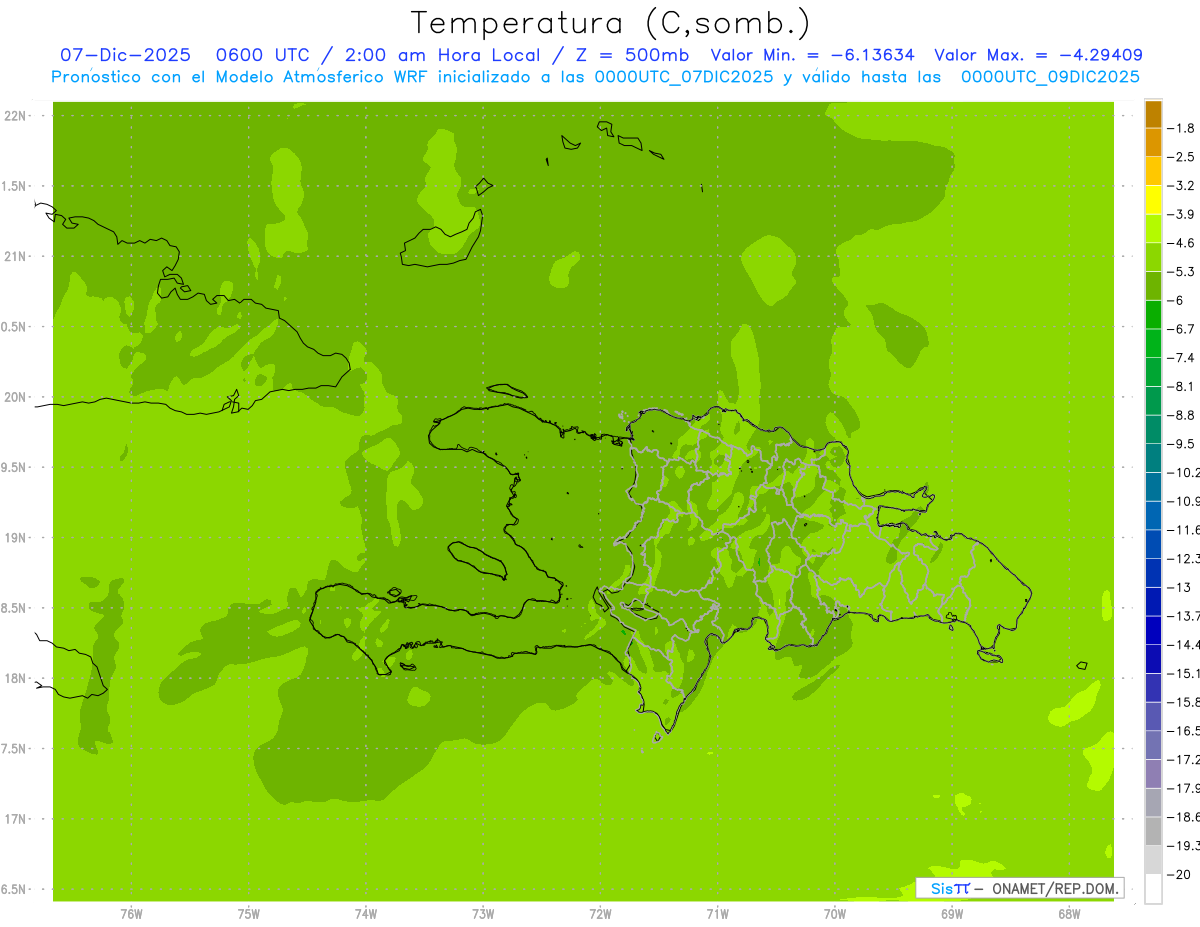Pick the yellow swatch between -3.2 and -3.9

1153,200
